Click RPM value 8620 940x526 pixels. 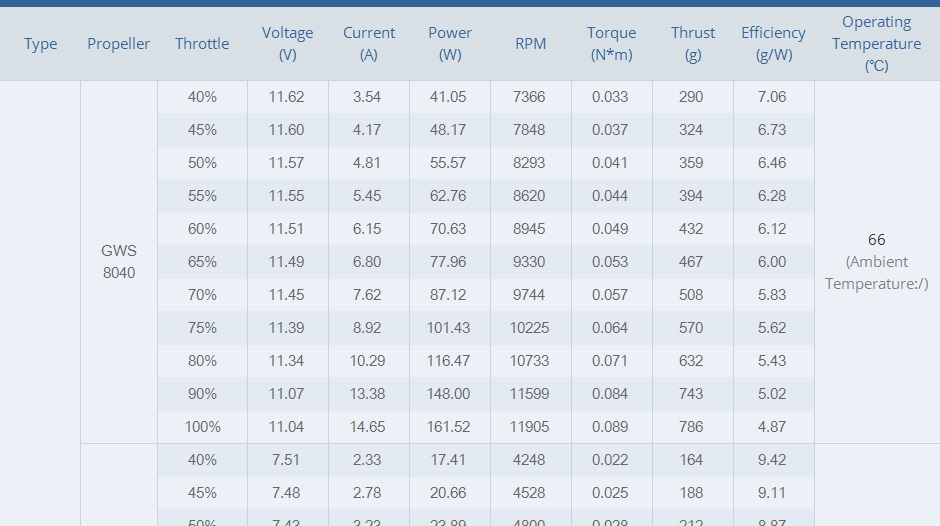[x=529, y=196]
